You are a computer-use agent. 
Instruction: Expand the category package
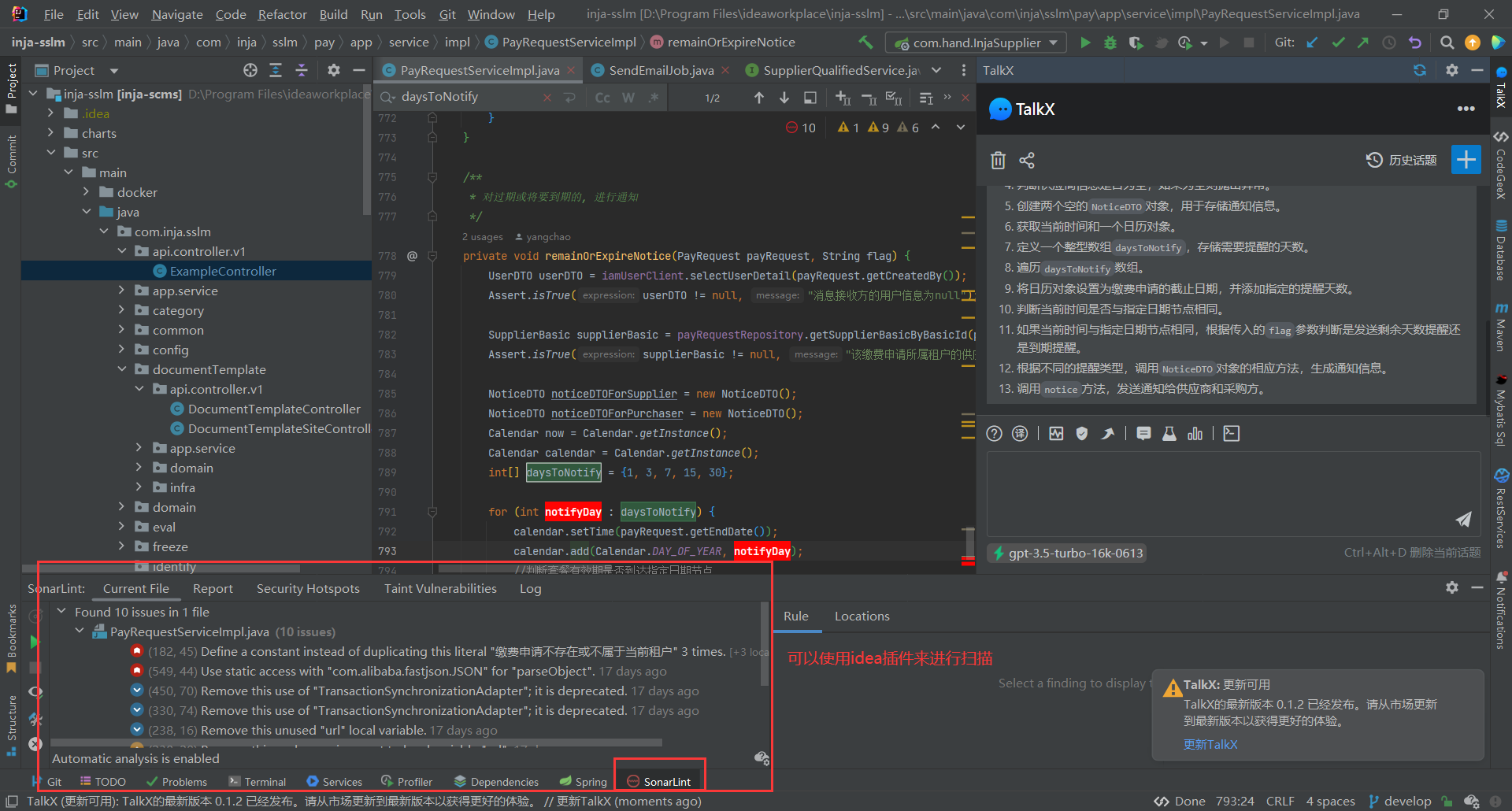click(x=122, y=310)
